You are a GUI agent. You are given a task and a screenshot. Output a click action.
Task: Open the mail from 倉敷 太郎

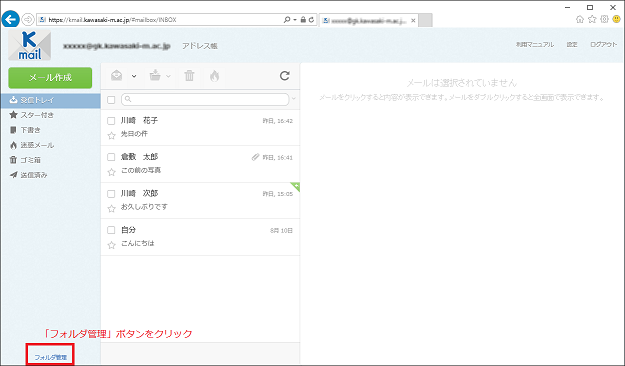[200, 164]
